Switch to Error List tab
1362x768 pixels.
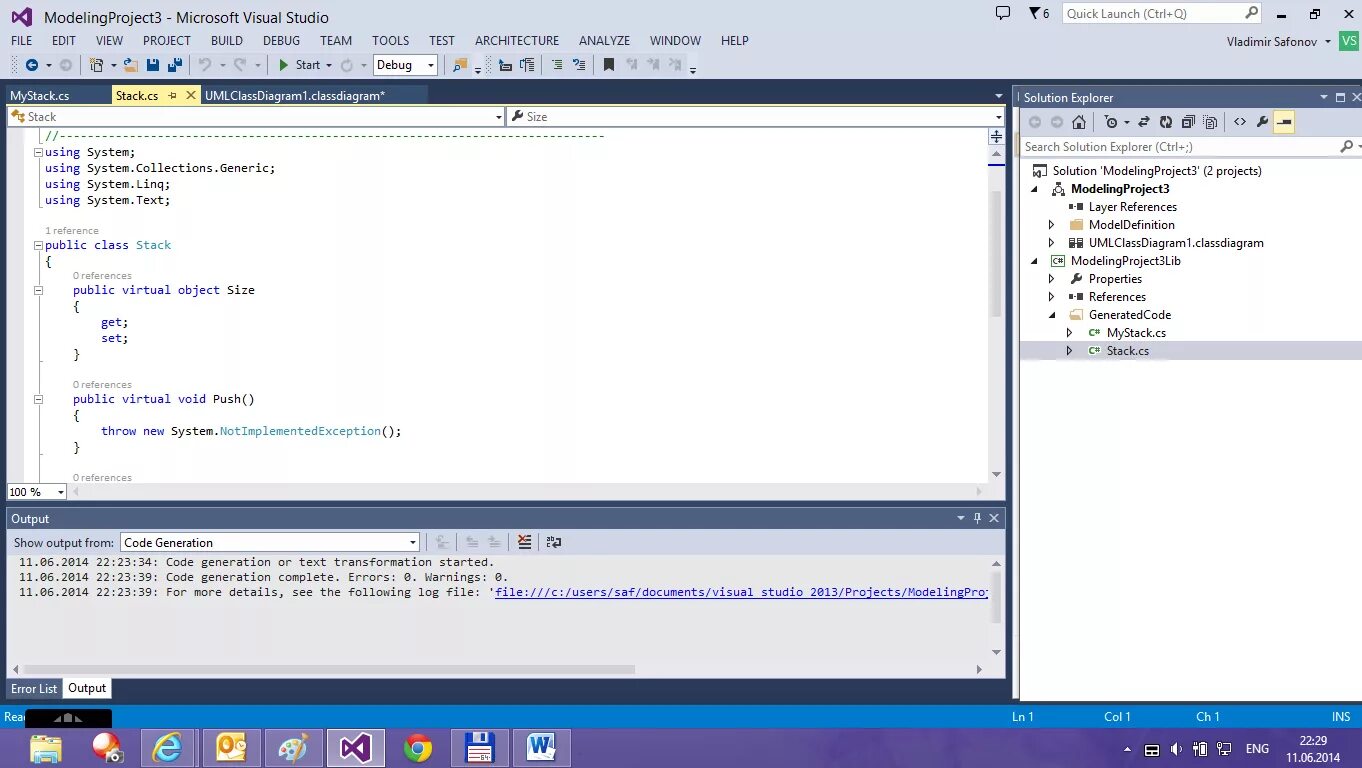tap(34, 689)
